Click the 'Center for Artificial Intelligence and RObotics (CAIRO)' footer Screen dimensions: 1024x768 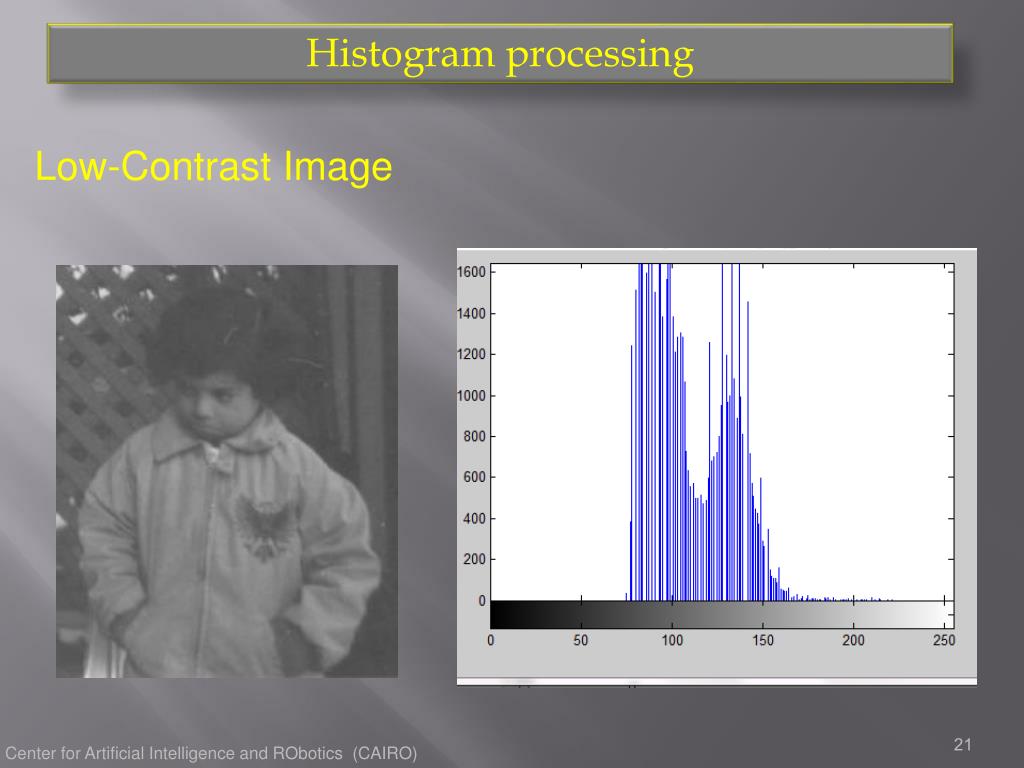coord(211,753)
